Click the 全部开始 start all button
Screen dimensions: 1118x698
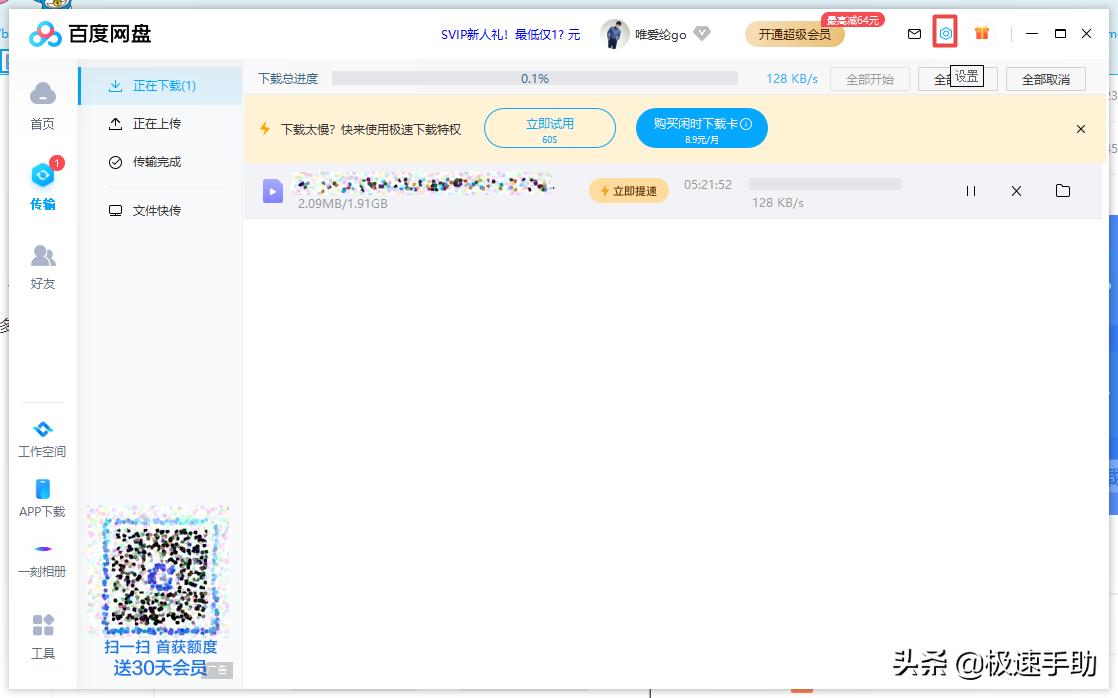pos(869,78)
